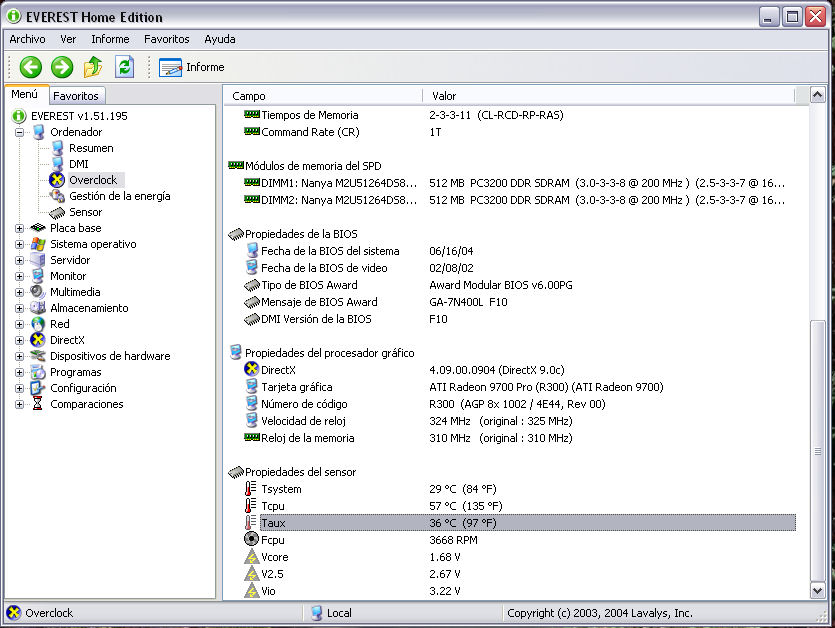Open the Archivo menu
Screen dimensions: 835x628
(27, 39)
